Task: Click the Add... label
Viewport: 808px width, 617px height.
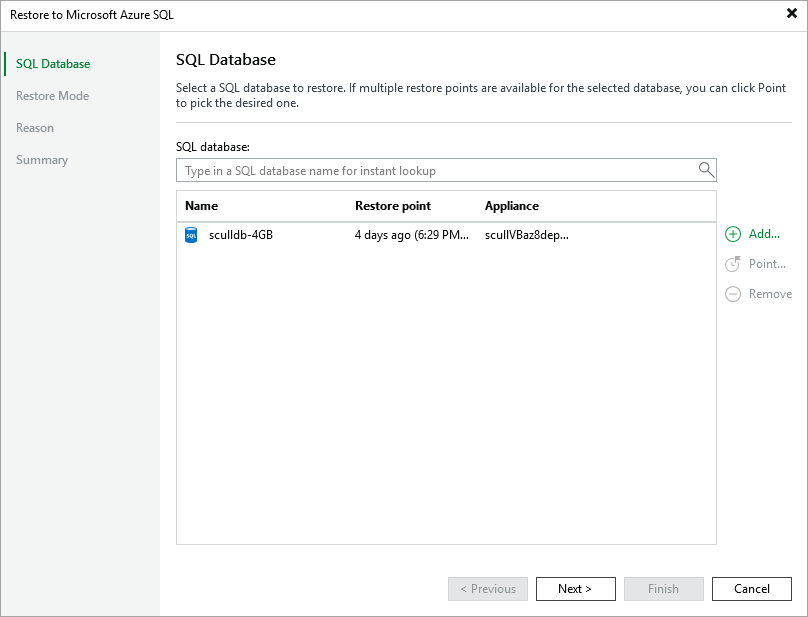Action: [764, 234]
